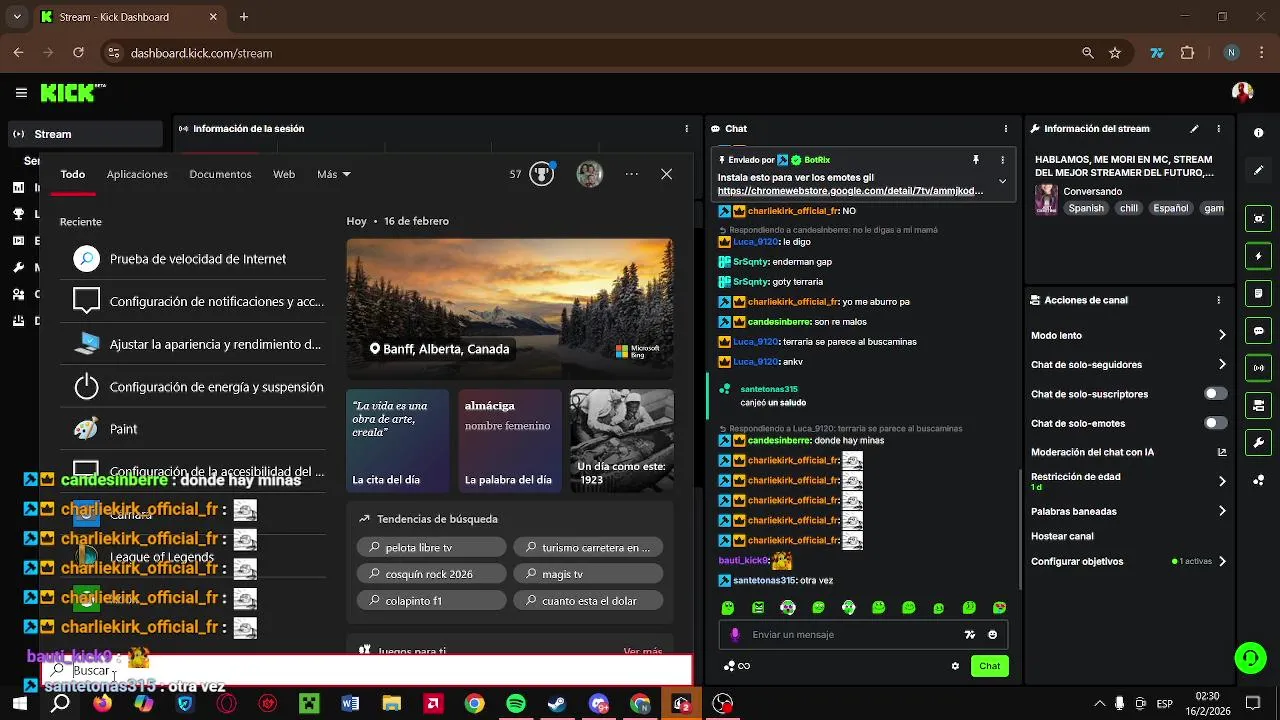Select the Documentos search tab
This screenshot has height=720, width=1280.
(220, 174)
